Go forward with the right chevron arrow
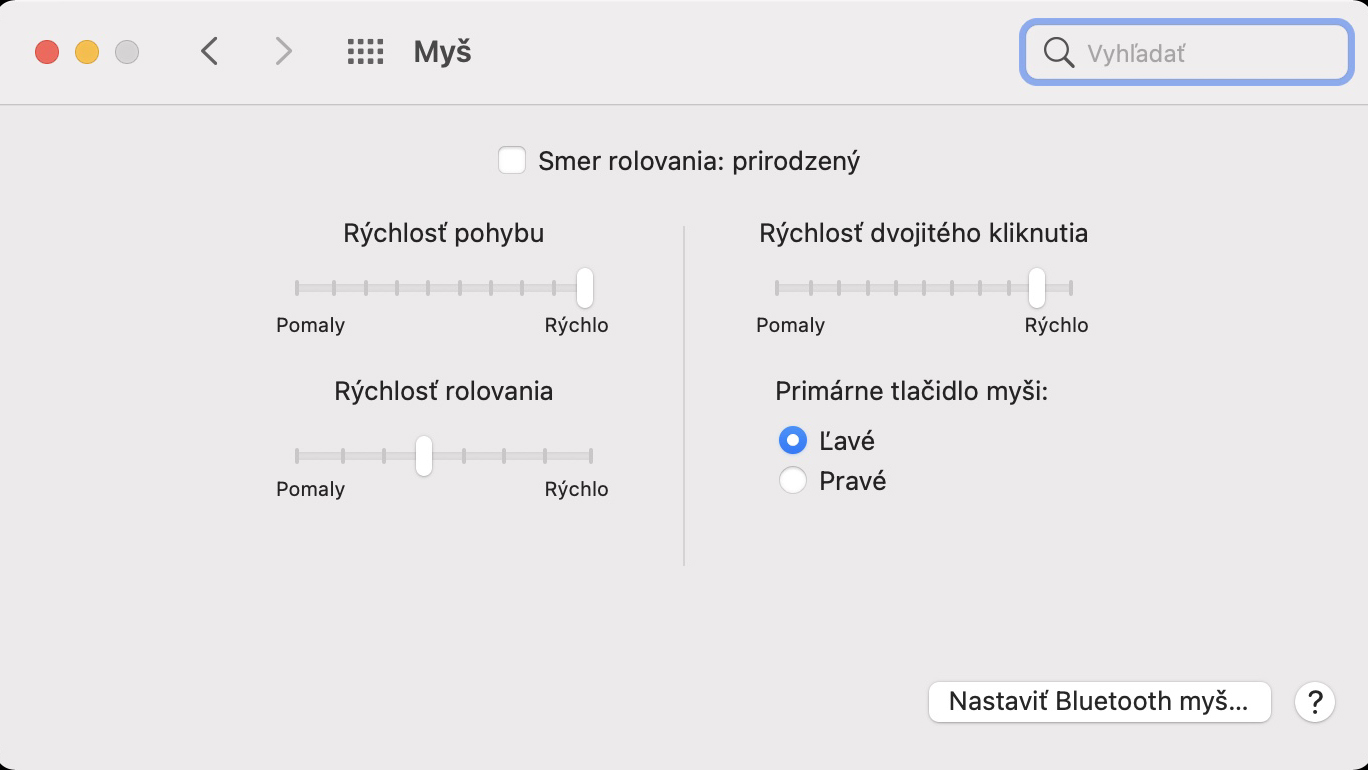Viewport: 1368px width, 770px height. pyautogui.click(x=284, y=51)
